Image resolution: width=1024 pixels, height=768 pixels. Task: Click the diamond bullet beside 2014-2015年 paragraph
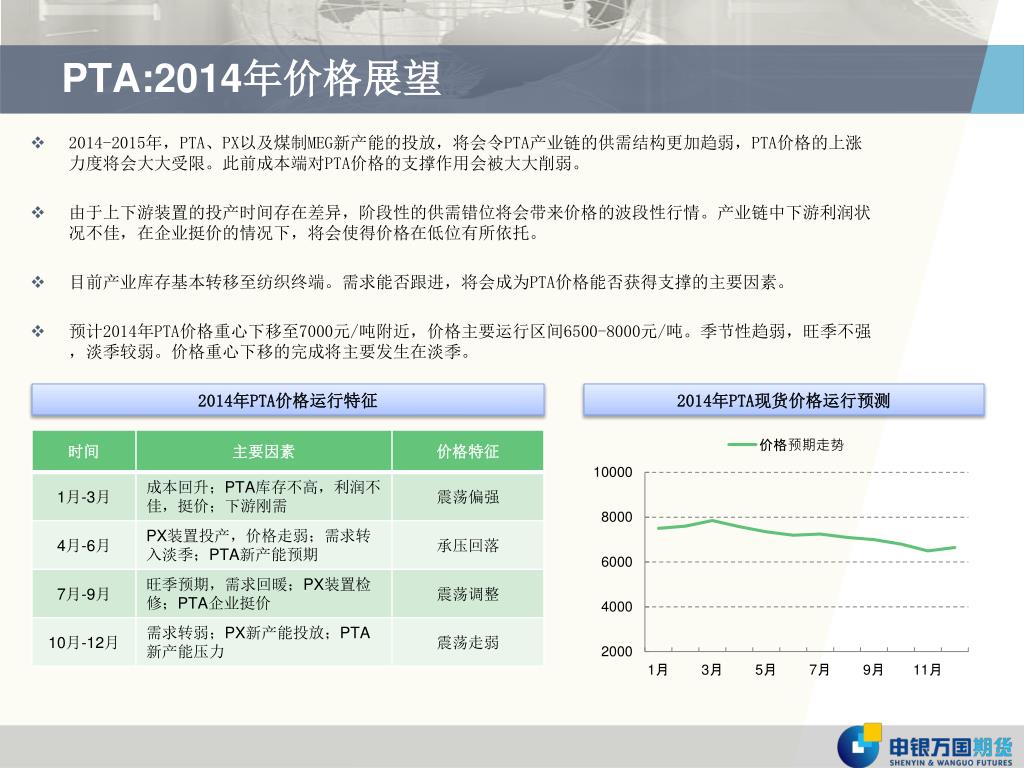(x=39, y=142)
